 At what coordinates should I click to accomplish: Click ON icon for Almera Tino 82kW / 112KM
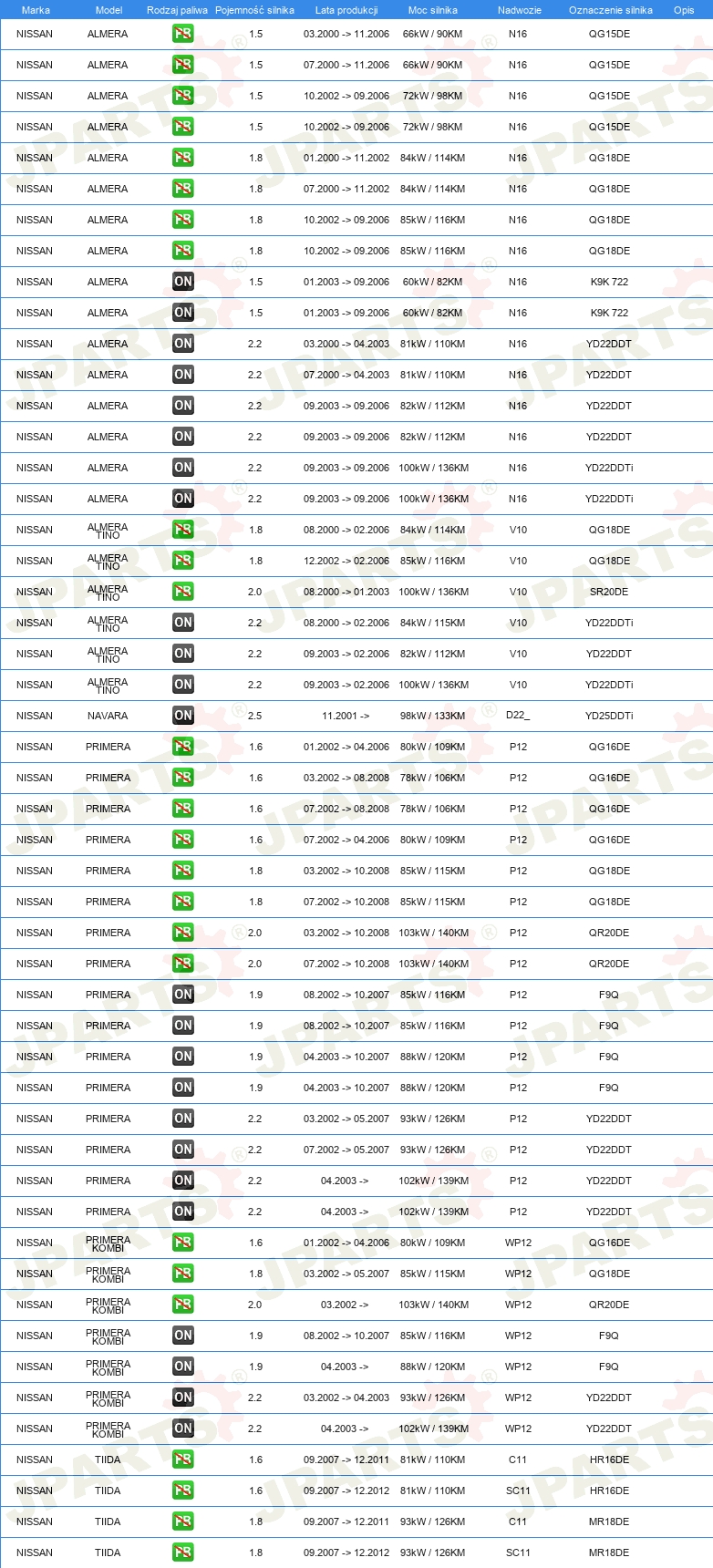pos(183,654)
